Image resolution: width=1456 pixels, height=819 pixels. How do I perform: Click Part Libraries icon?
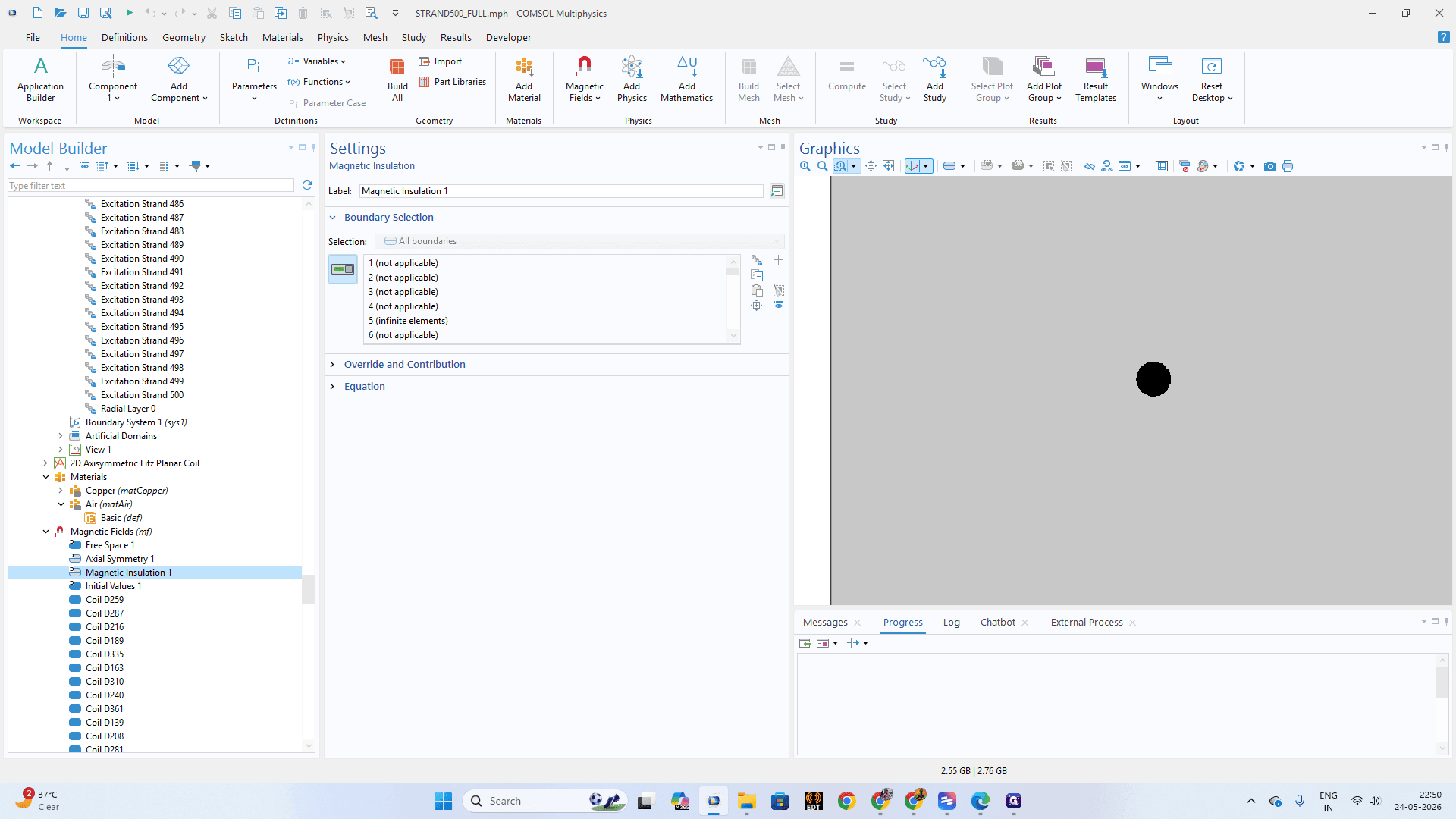pos(452,82)
